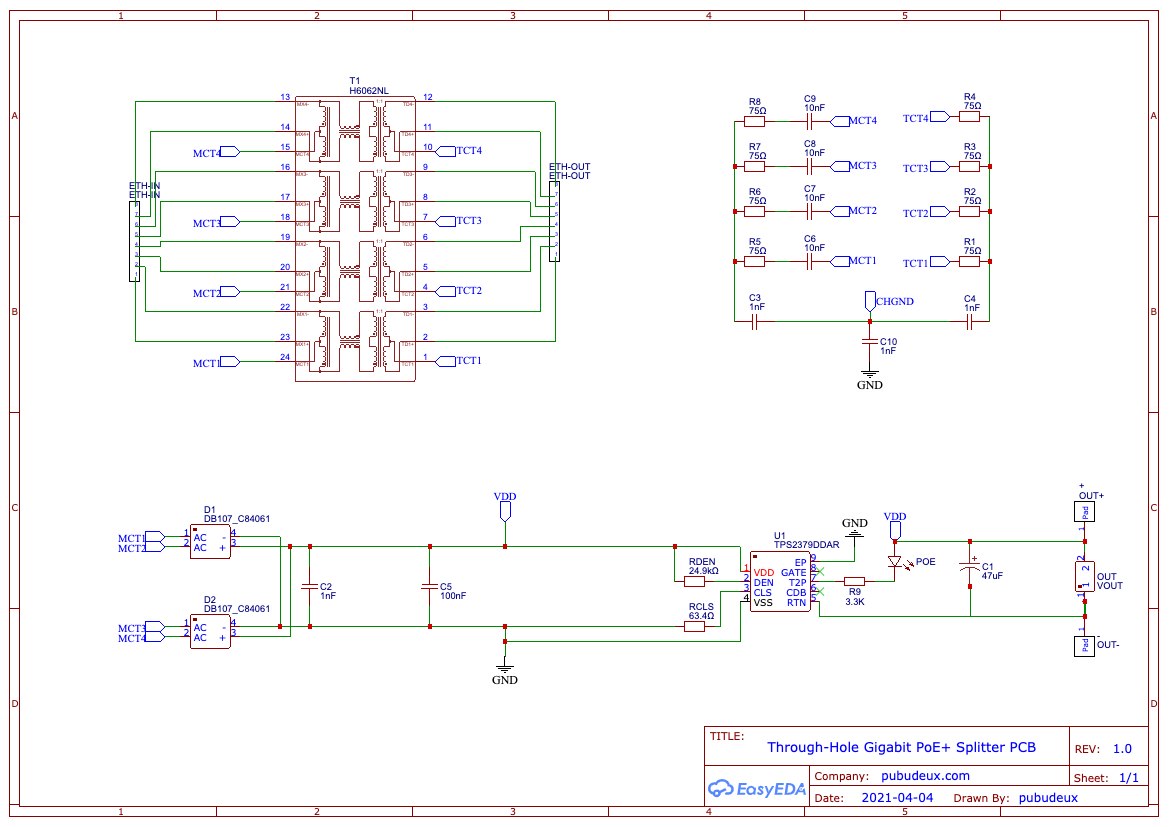The width and height of the screenshot is (1169, 827).
Task: Click the C10 1nF capacitor
Action: 869,342
